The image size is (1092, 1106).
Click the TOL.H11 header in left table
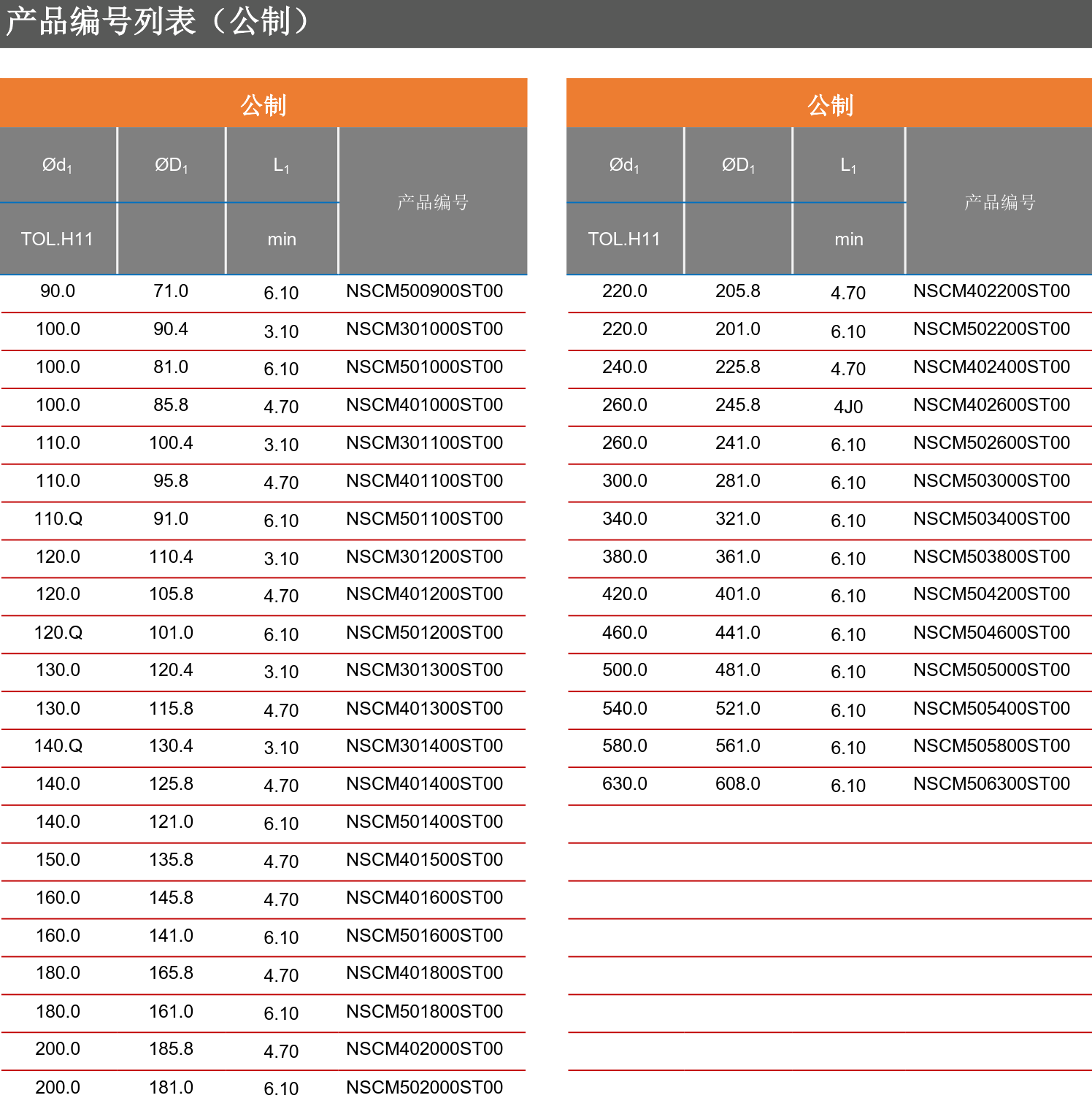point(57,239)
